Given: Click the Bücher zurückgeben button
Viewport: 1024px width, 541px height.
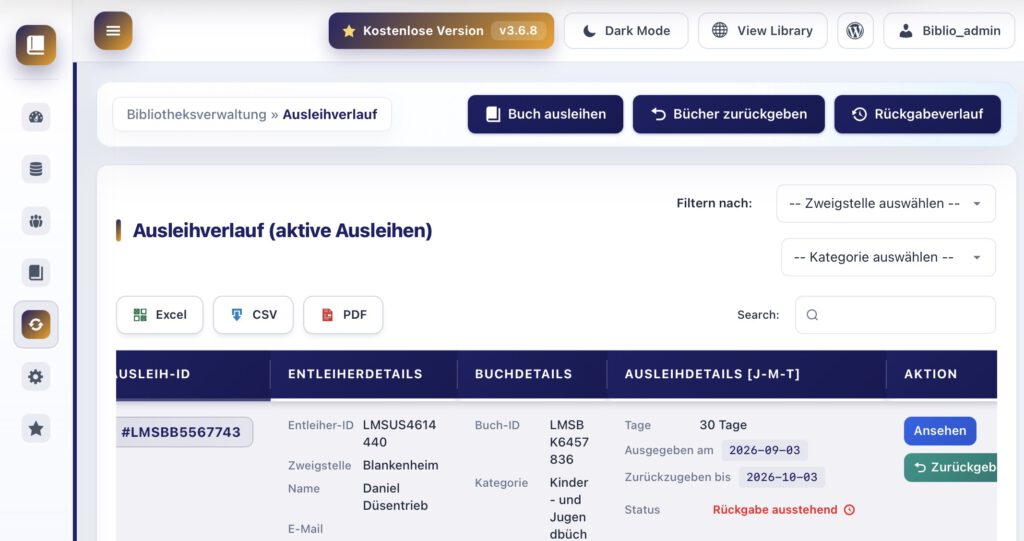Looking at the screenshot, I should coord(729,114).
